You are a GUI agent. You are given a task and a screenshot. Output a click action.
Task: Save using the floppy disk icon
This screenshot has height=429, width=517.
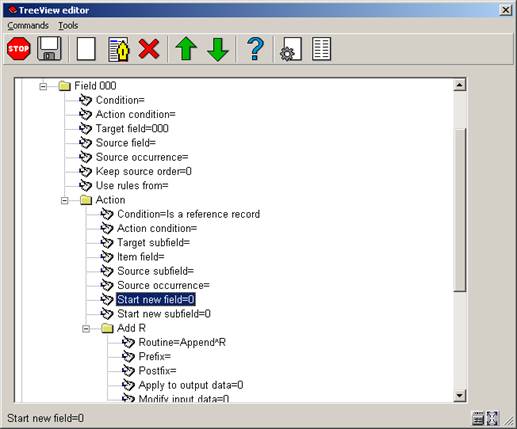point(49,49)
